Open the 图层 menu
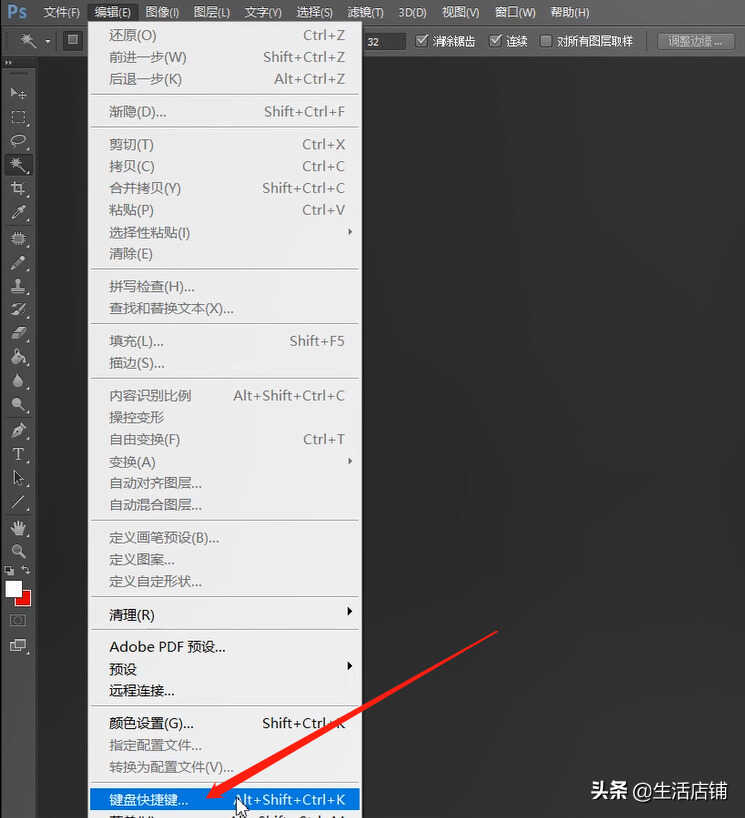This screenshot has height=818, width=745. [211, 12]
